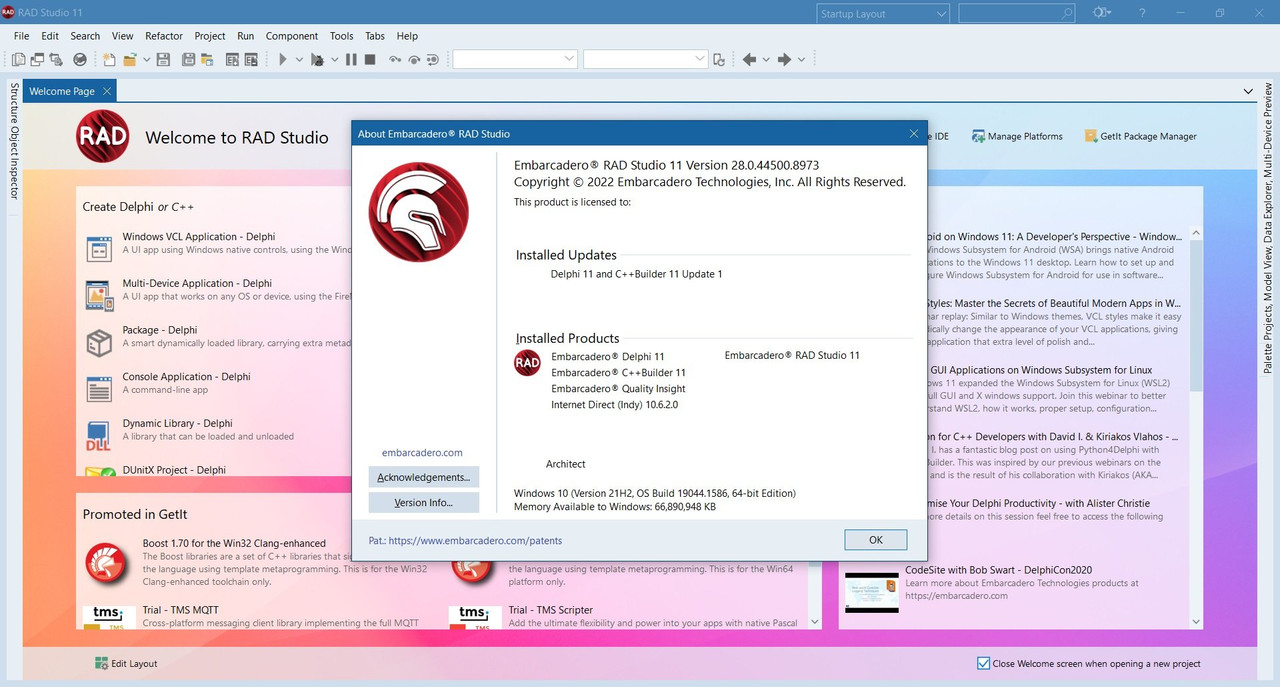Click the Boost 1.70 Win32 helmet icon

[x=106, y=564]
